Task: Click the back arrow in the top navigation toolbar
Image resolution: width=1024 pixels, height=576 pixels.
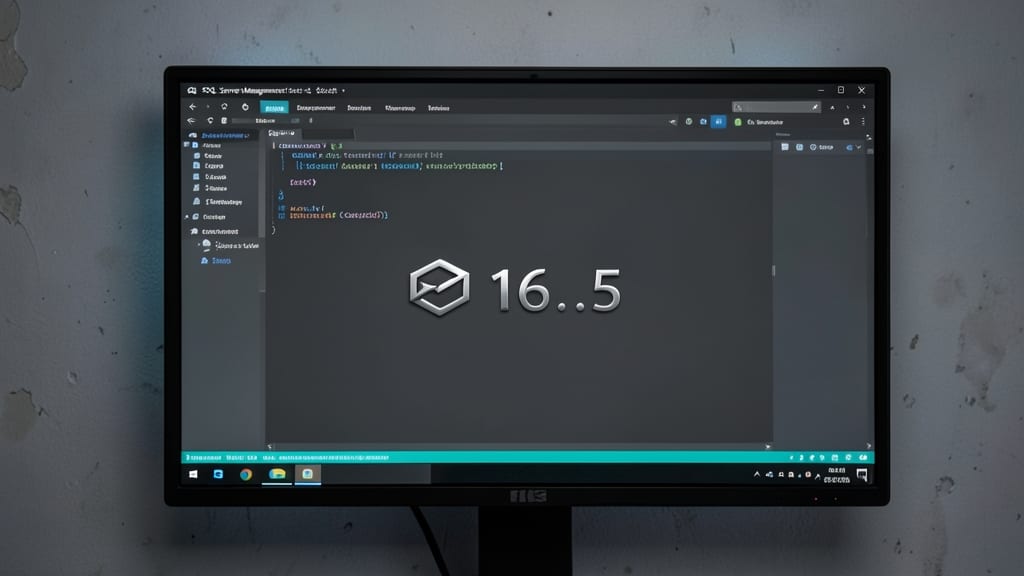Action: click(x=193, y=107)
